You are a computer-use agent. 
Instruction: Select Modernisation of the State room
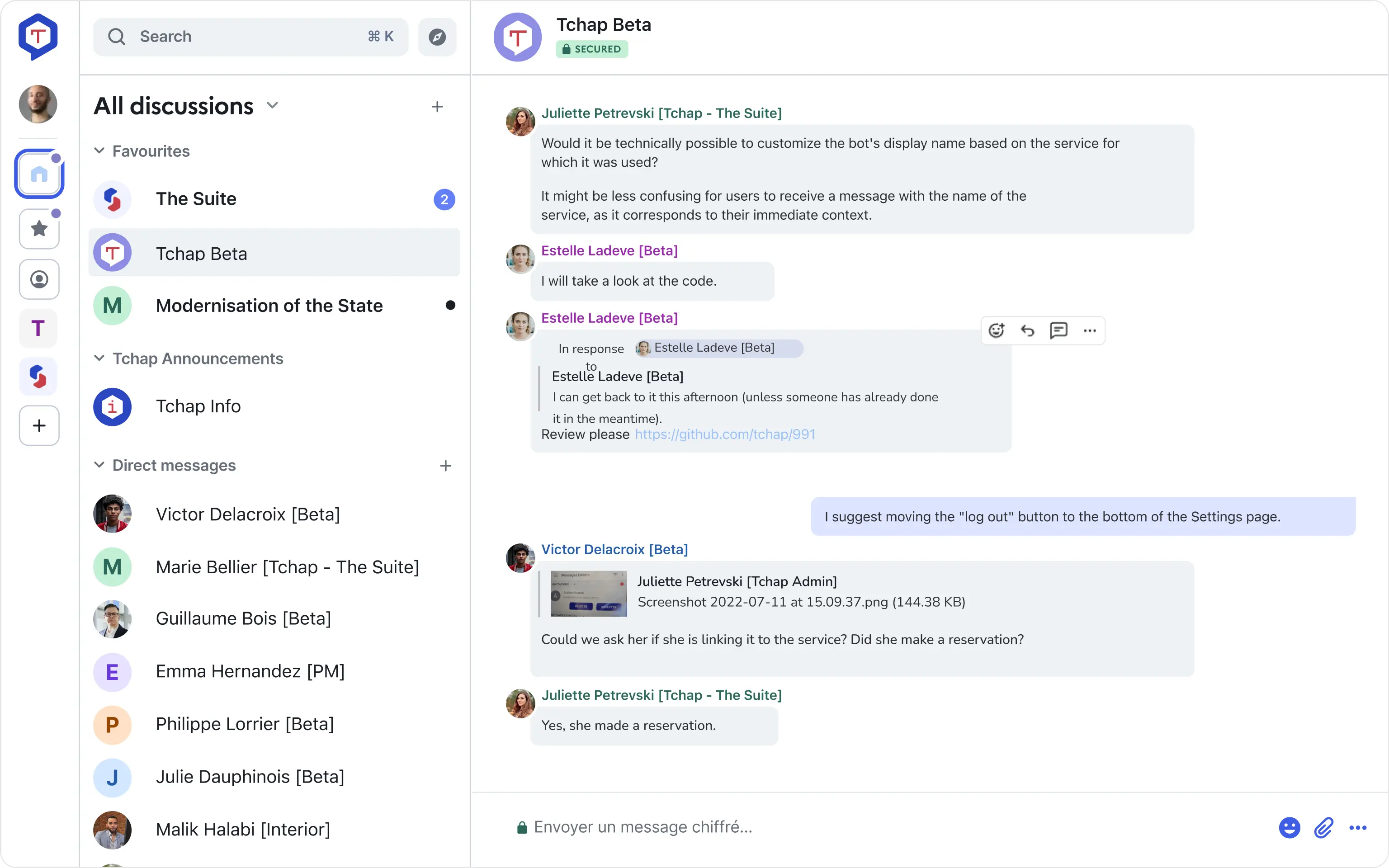click(x=269, y=306)
